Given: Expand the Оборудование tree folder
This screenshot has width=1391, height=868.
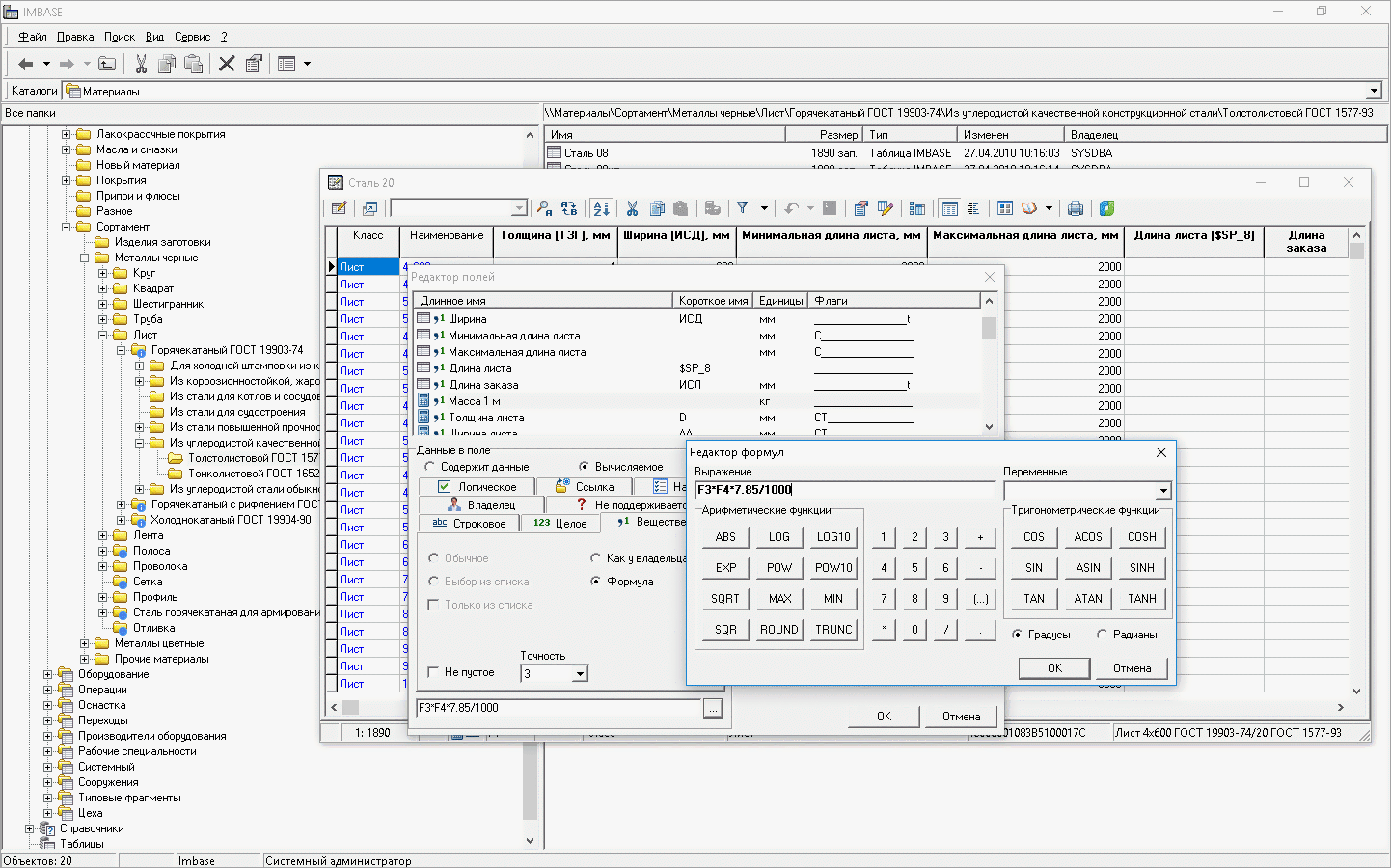Looking at the screenshot, I should [x=48, y=674].
